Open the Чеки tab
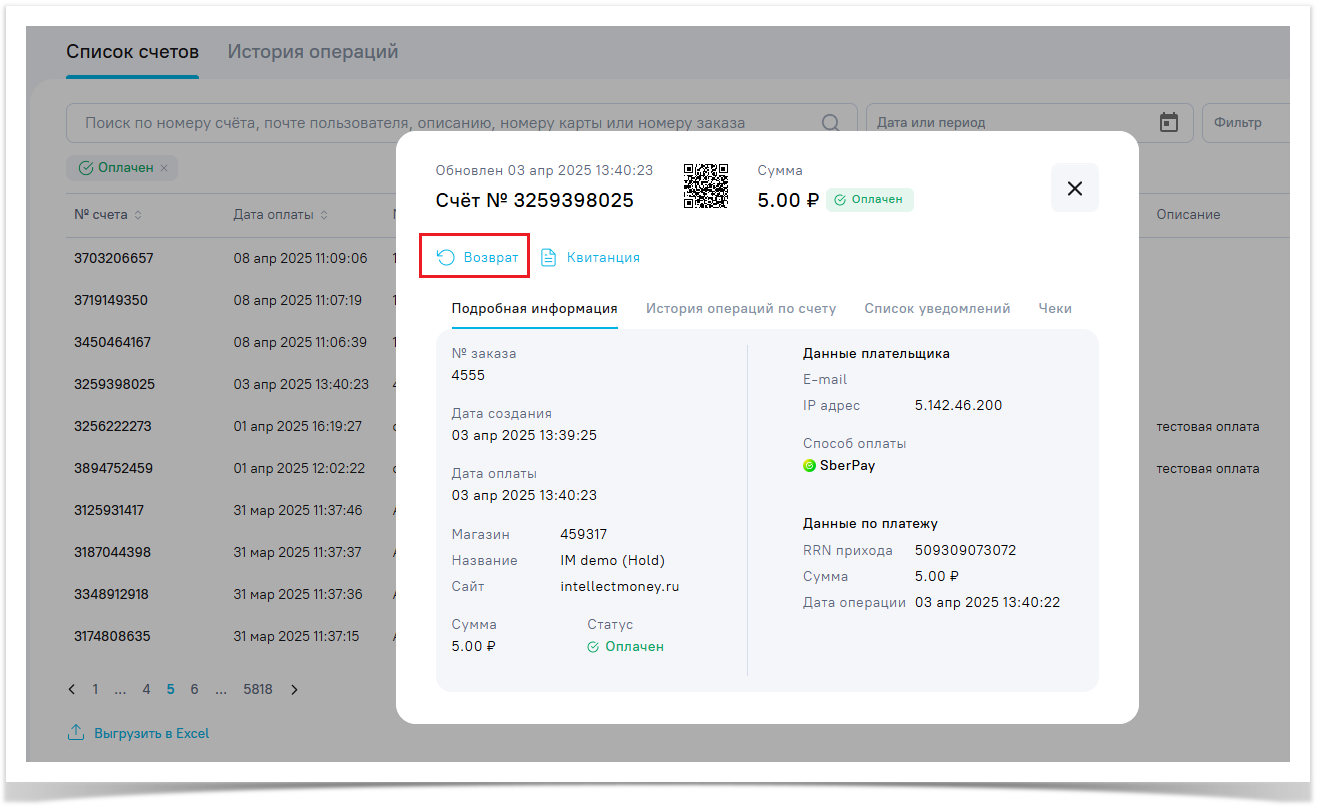 coord(1055,309)
